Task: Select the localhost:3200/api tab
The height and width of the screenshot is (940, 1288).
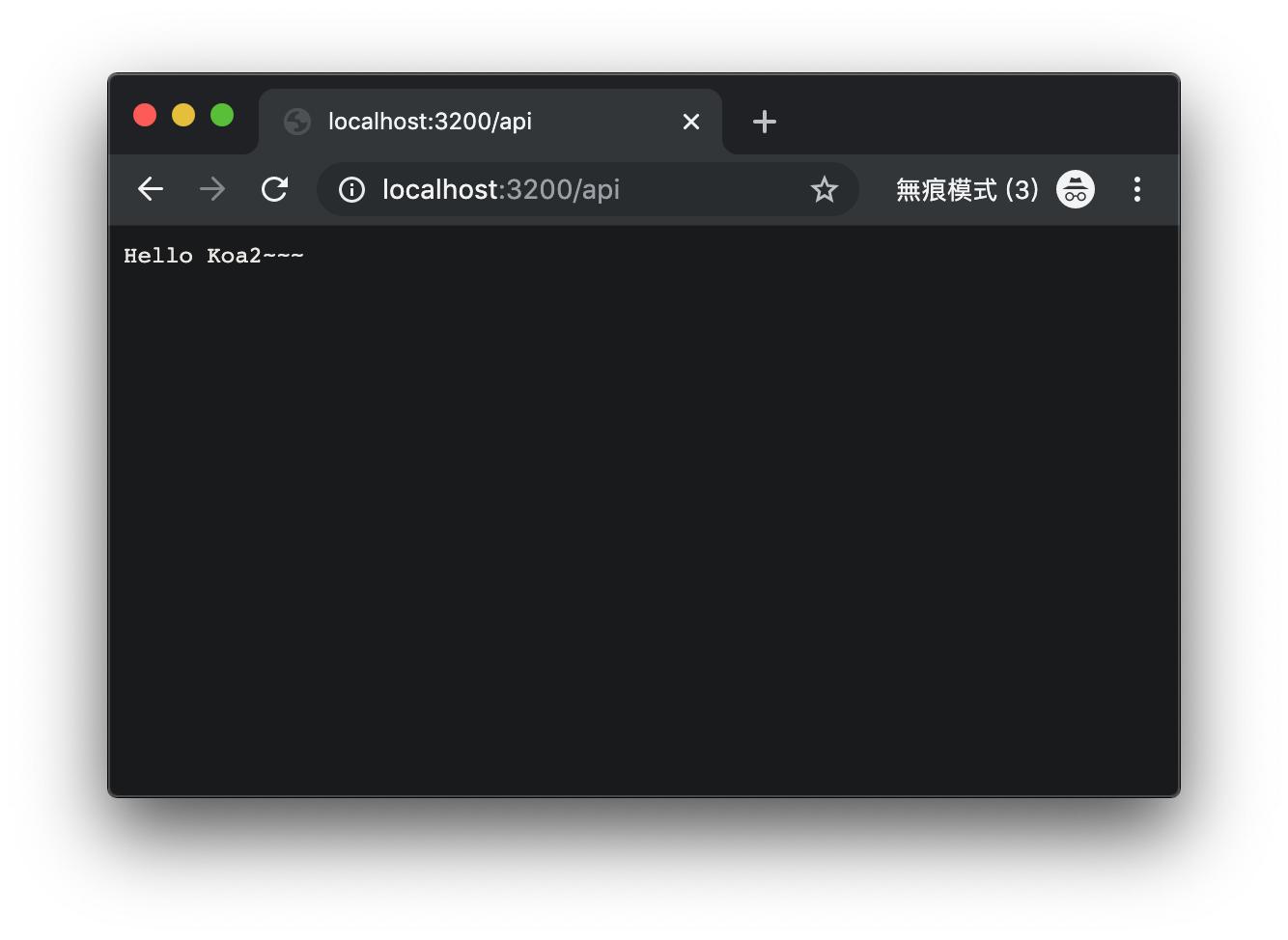Action: [x=490, y=122]
